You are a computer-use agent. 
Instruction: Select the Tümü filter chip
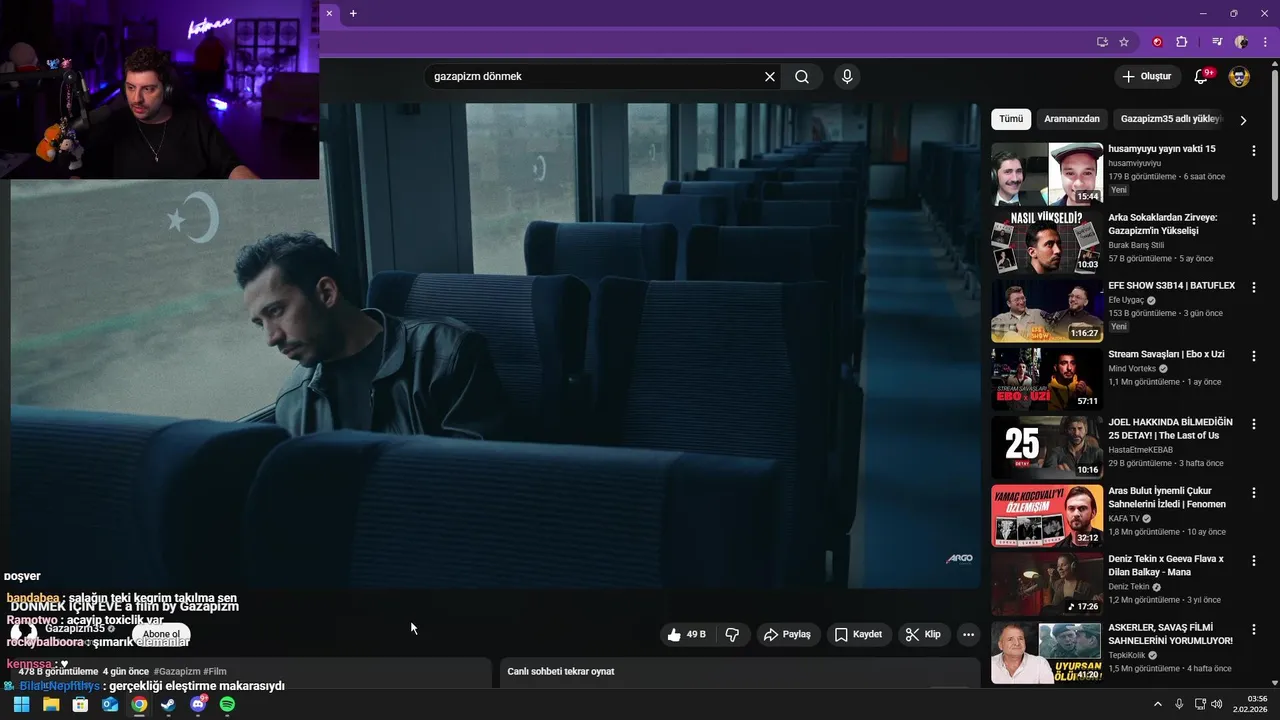point(1011,119)
